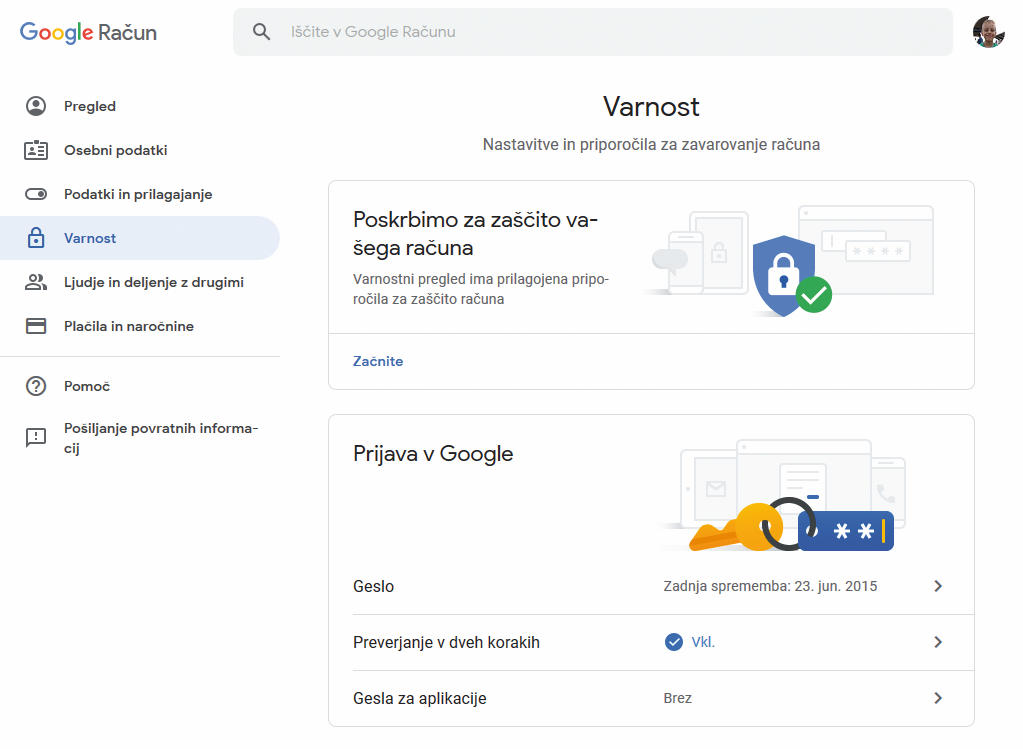Screen dimensions: 1023x749
Task: Click the blue checkmark next to Vkl.
Action: [673, 642]
